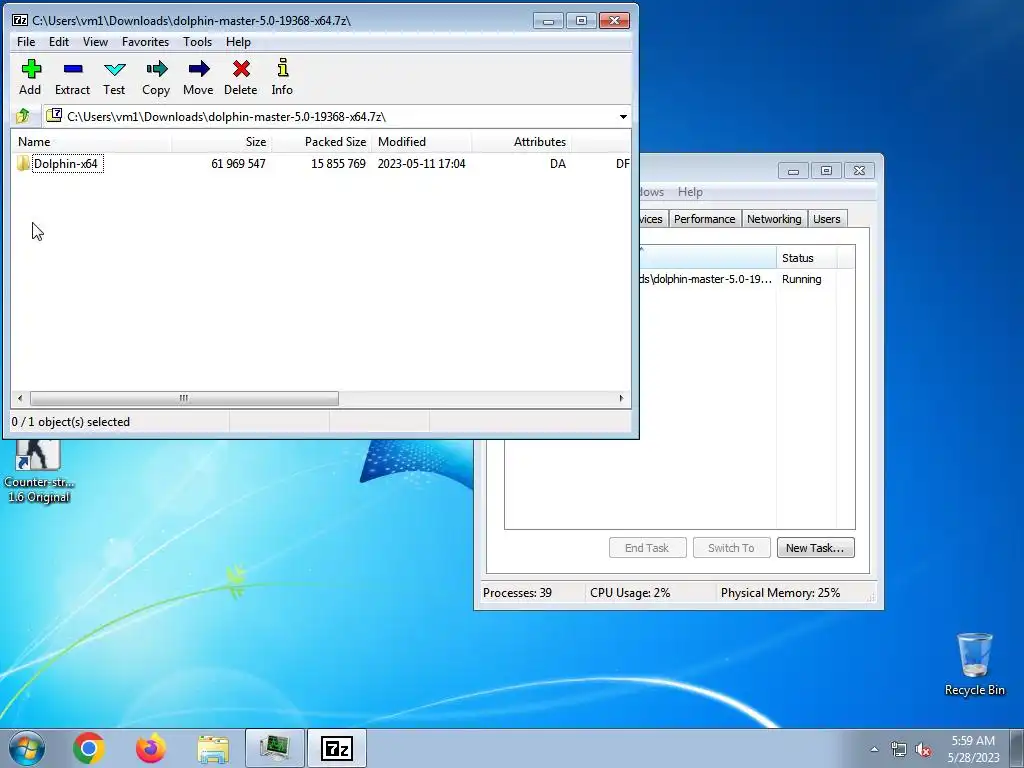Image resolution: width=1024 pixels, height=768 pixels.
Task: Open the Edit menu in 7-Zip
Action: pos(59,42)
